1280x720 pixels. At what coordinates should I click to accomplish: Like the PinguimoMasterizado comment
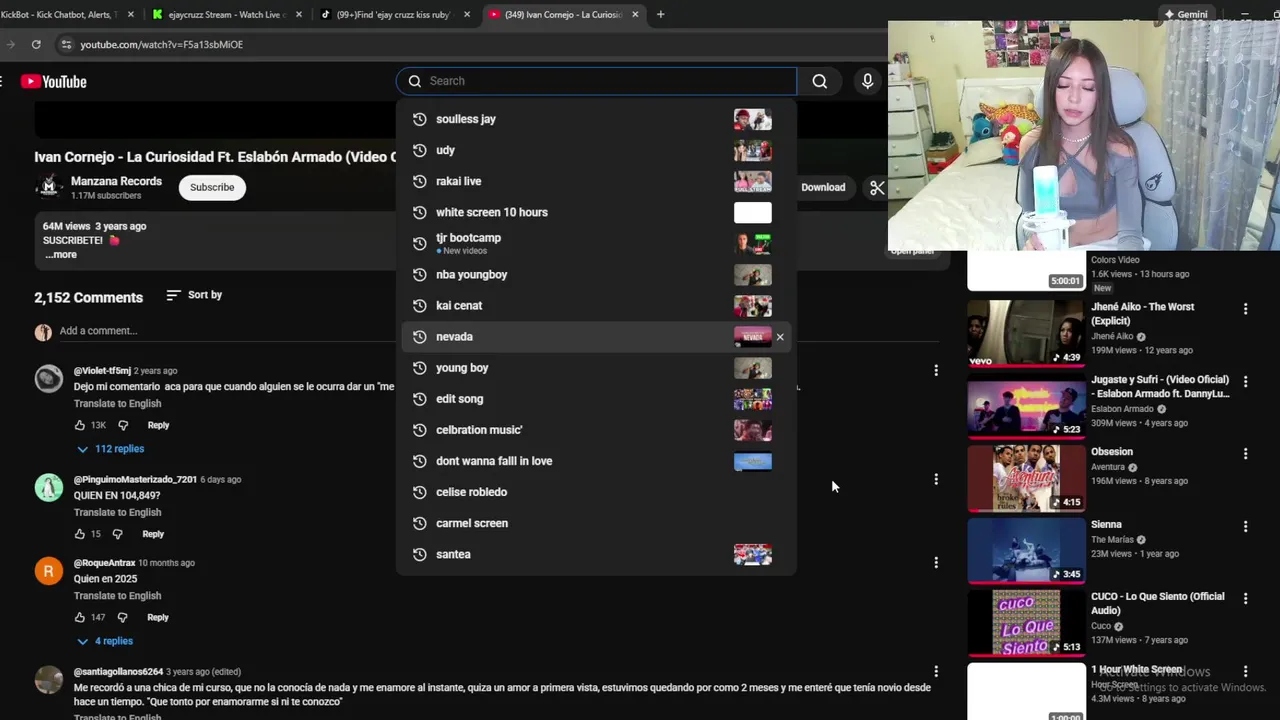(80, 534)
